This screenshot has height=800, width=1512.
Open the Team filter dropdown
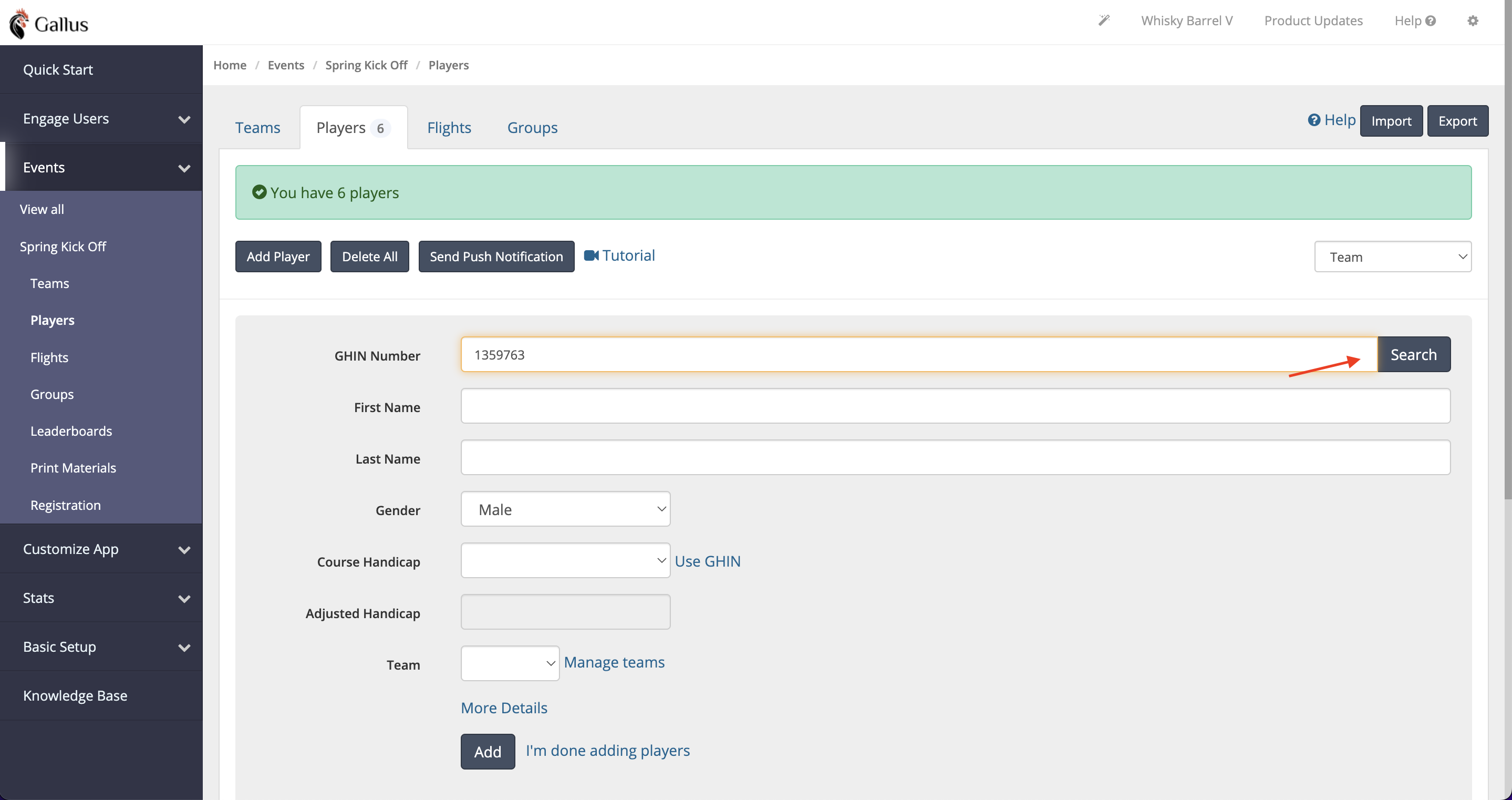[x=1393, y=257]
